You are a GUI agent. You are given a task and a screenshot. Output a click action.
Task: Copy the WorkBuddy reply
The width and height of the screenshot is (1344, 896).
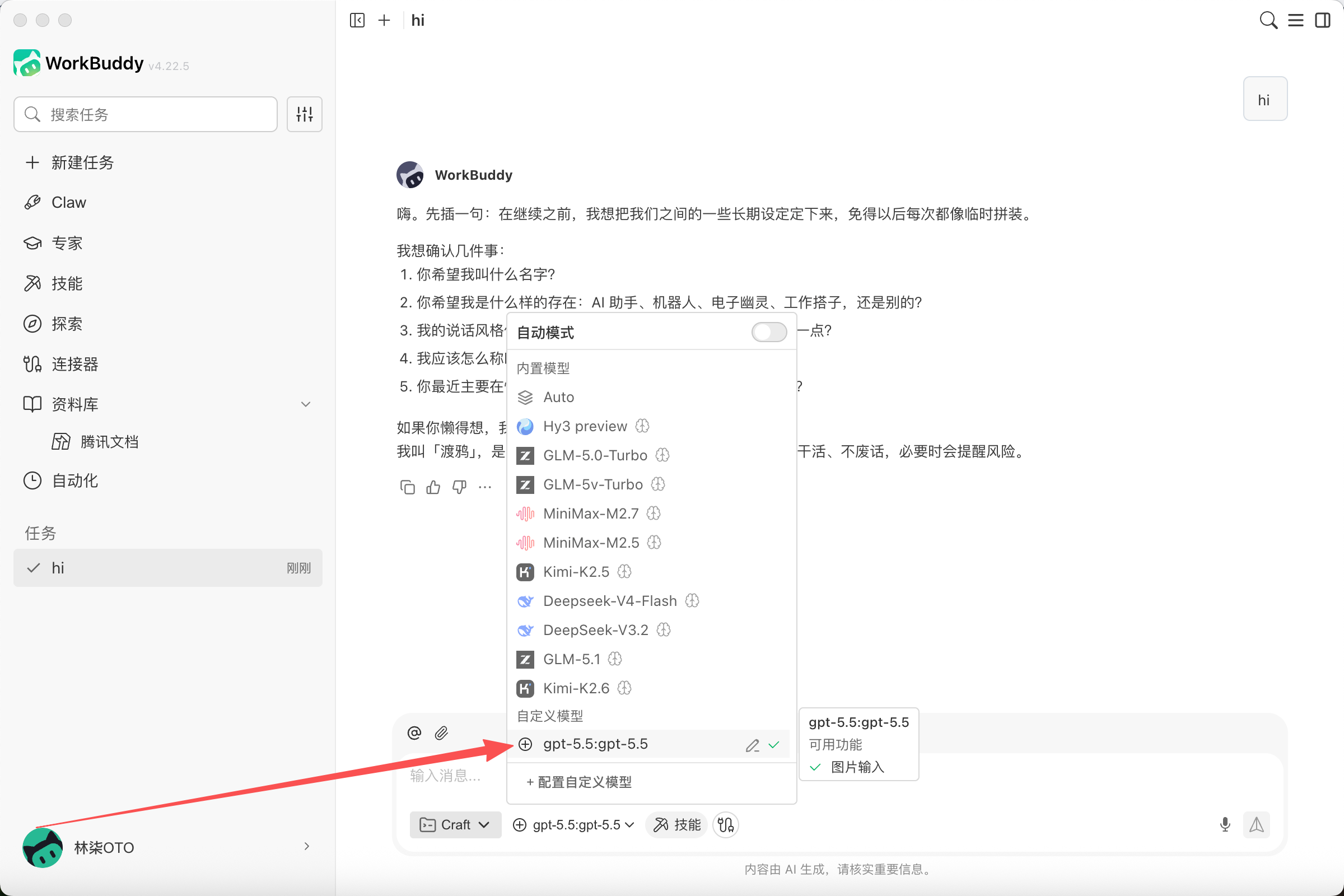pos(408,487)
